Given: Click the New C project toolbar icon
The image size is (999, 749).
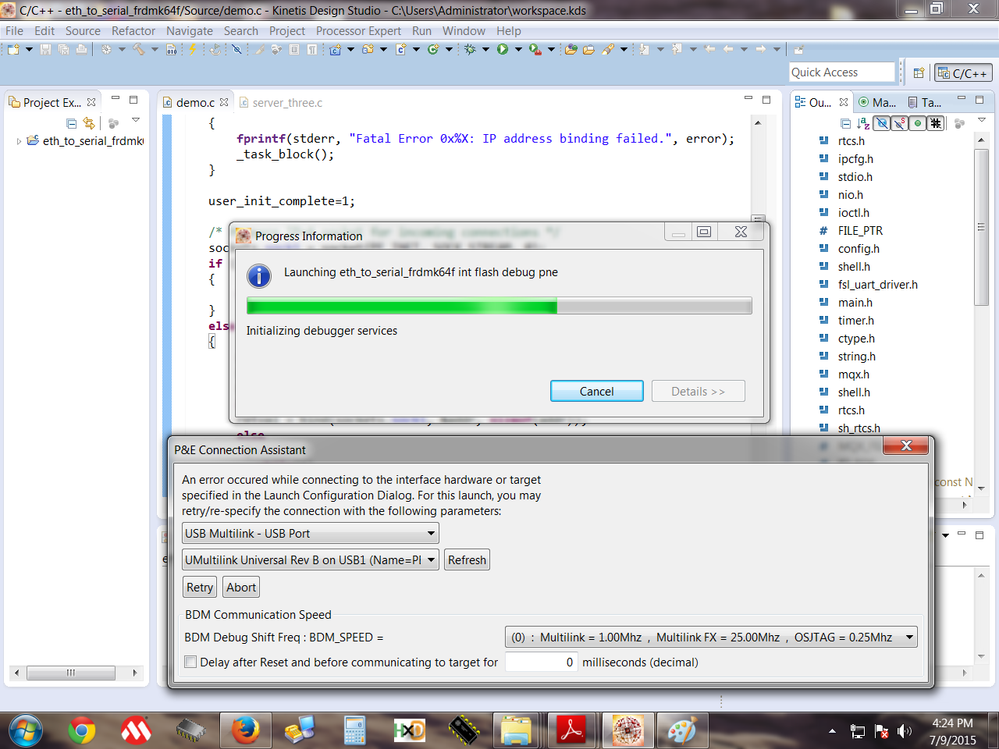Looking at the screenshot, I should [x=335, y=49].
